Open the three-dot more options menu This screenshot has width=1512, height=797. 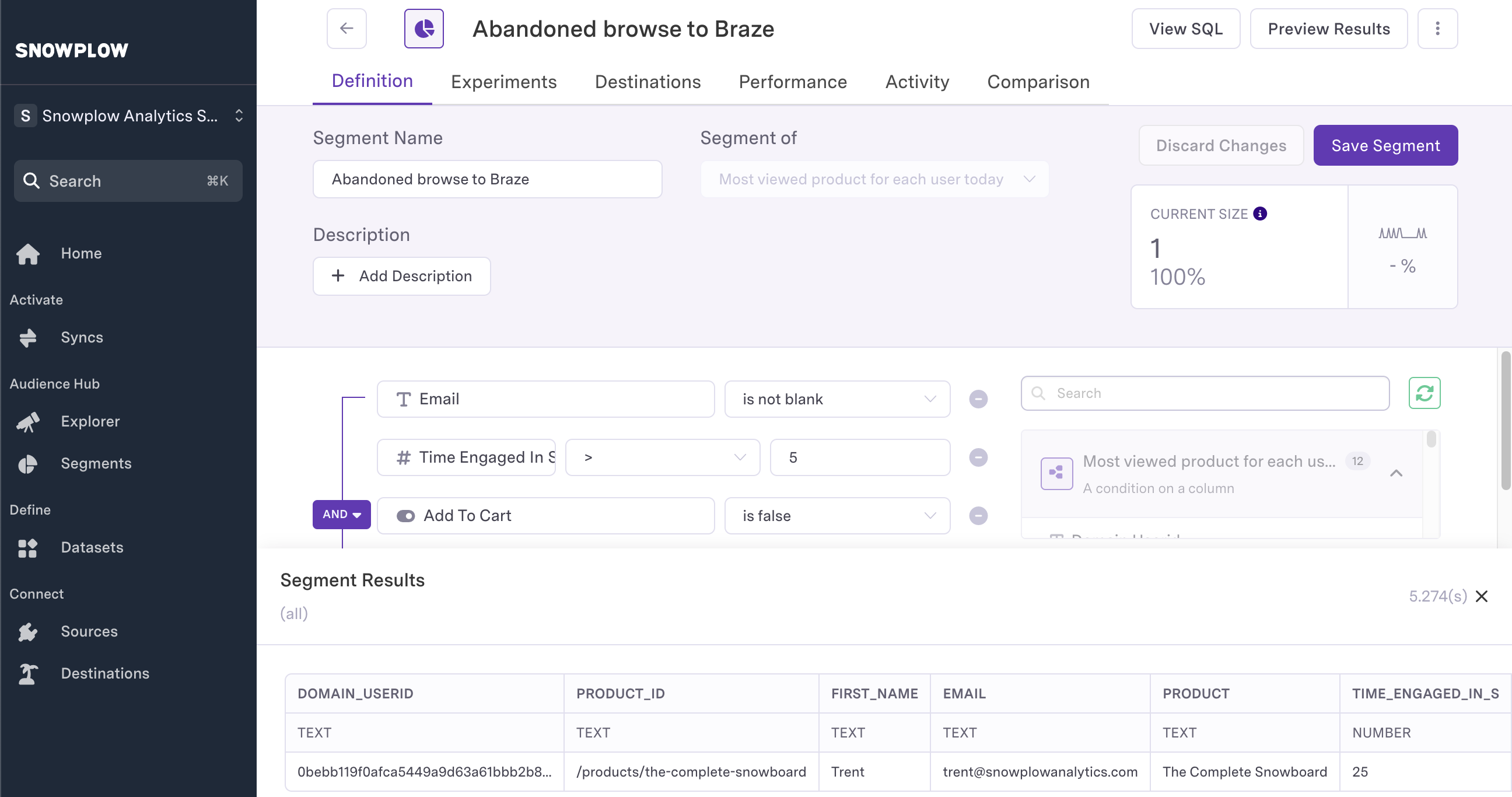coord(1437,28)
